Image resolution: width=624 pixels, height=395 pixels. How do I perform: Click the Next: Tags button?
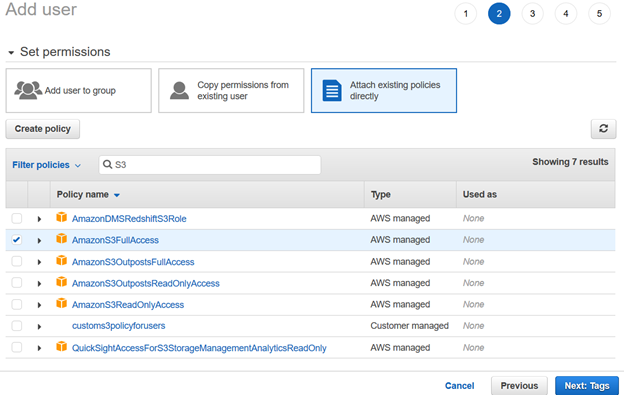tap(587, 385)
